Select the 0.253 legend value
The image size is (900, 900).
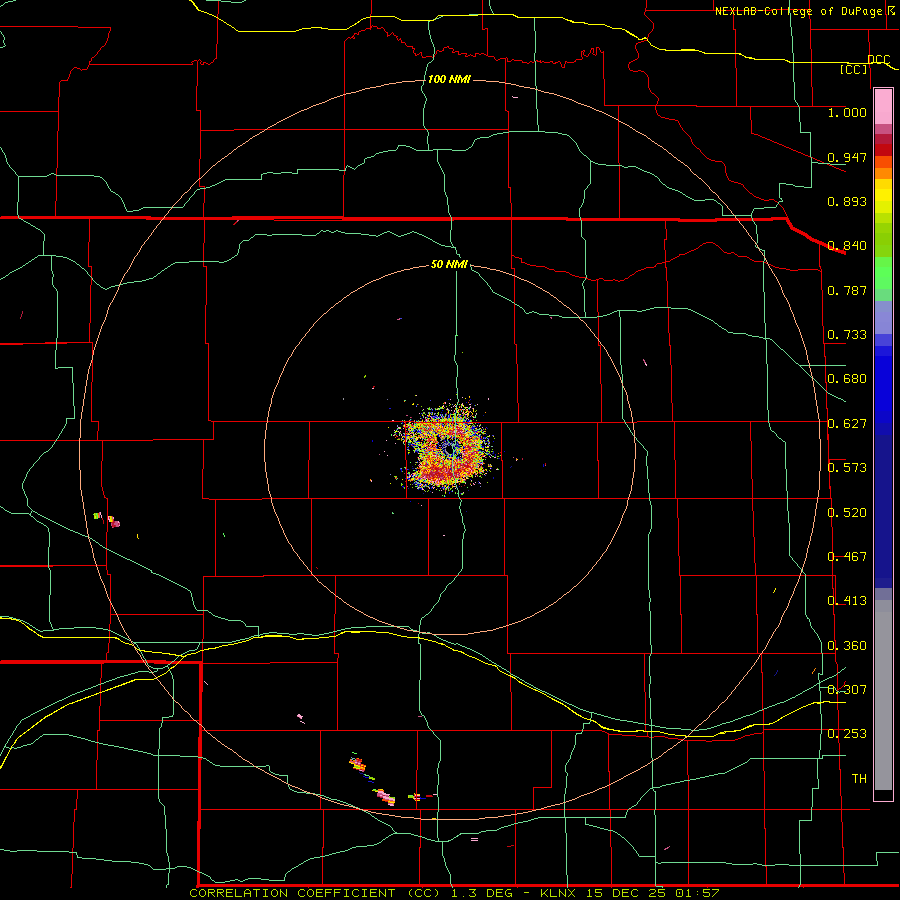pyautogui.click(x=847, y=734)
